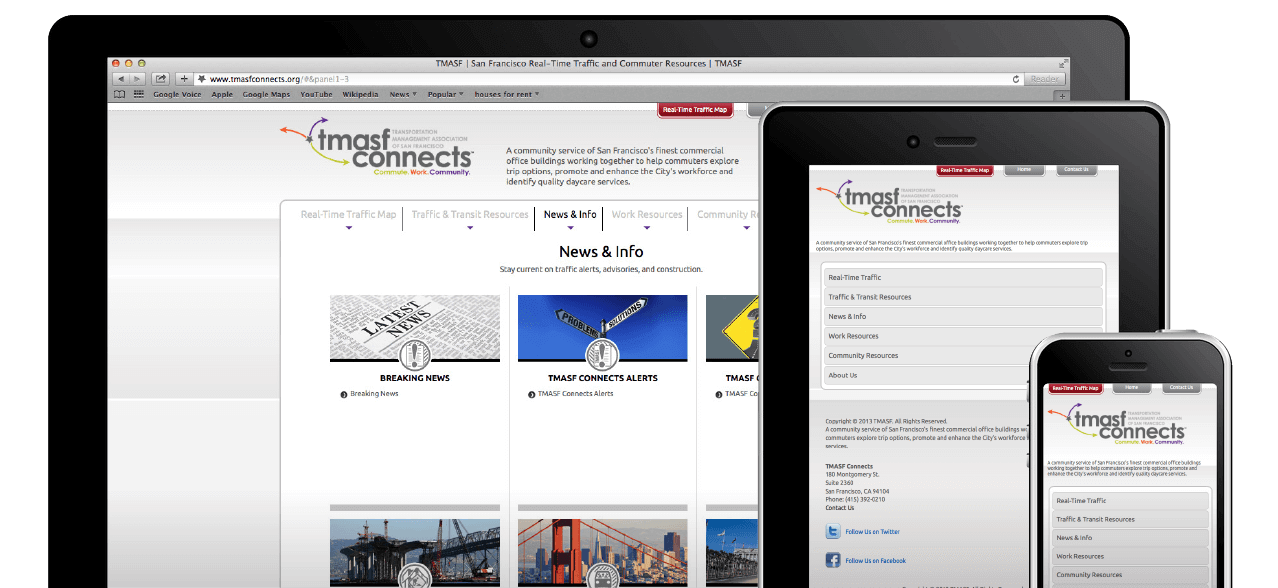Tap the Contact Us button on the phone
This screenshot has height=588, width=1278.
click(1182, 388)
